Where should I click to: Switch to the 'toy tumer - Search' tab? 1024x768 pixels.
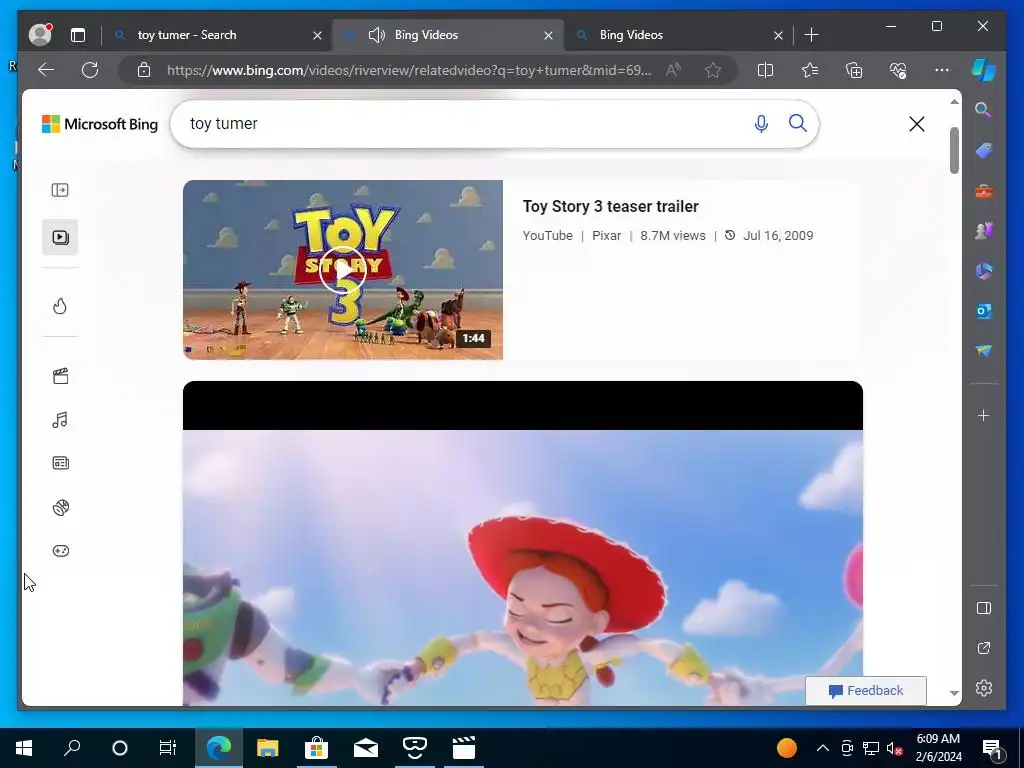pos(187,35)
